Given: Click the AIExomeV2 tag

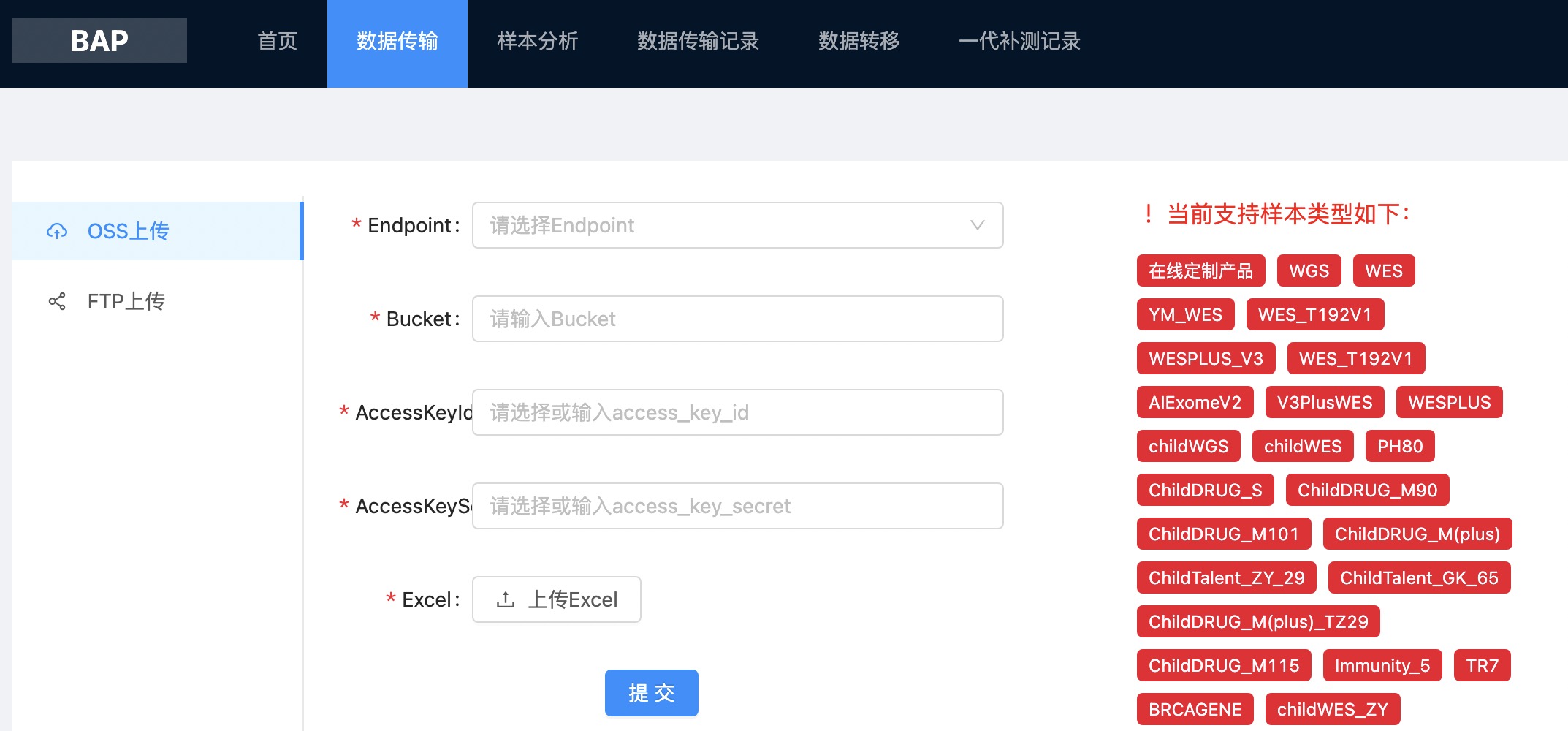Looking at the screenshot, I should [1195, 402].
